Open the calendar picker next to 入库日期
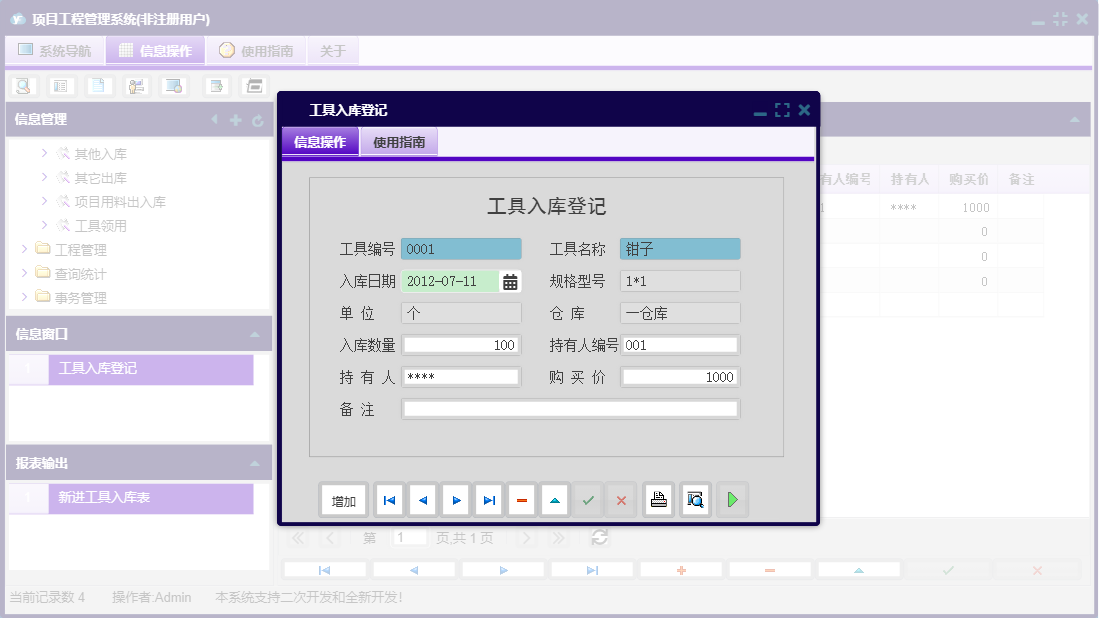The image size is (1099, 618). [x=510, y=281]
